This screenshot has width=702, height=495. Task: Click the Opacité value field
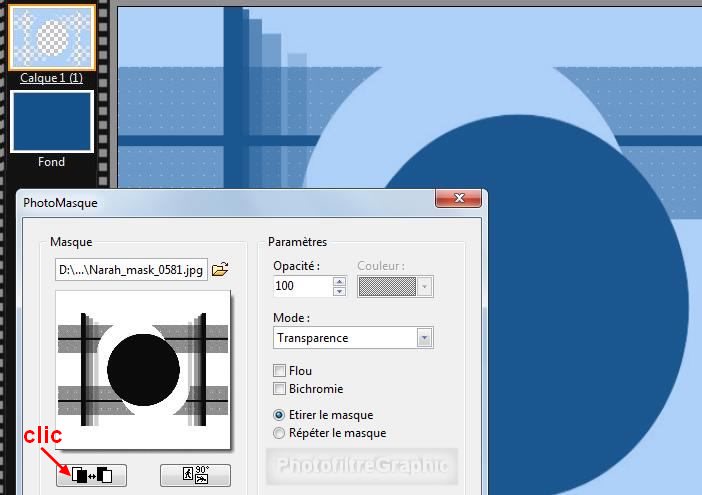[301, 287]
